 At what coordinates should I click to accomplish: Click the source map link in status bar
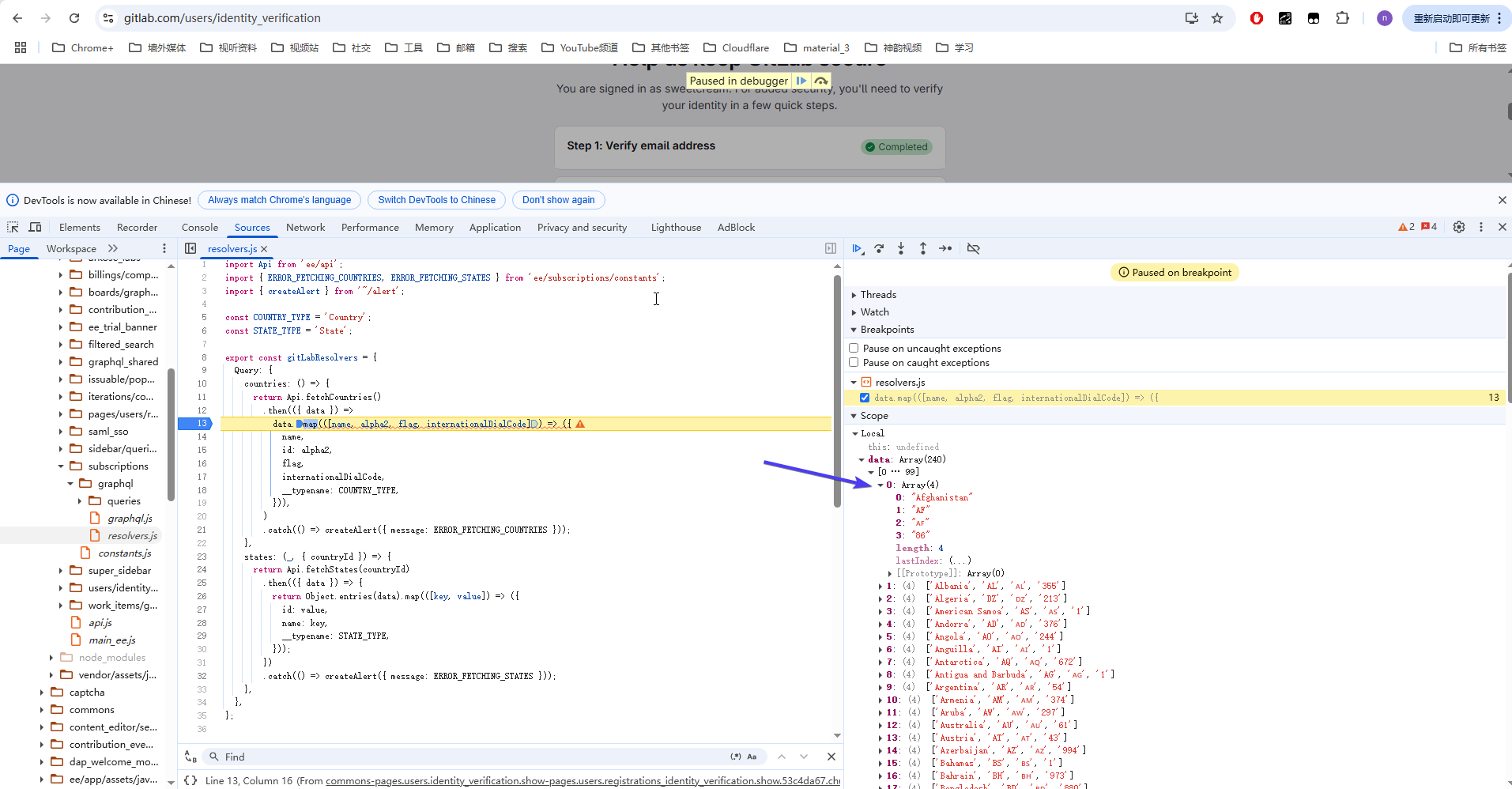click(x=583, y=780)
